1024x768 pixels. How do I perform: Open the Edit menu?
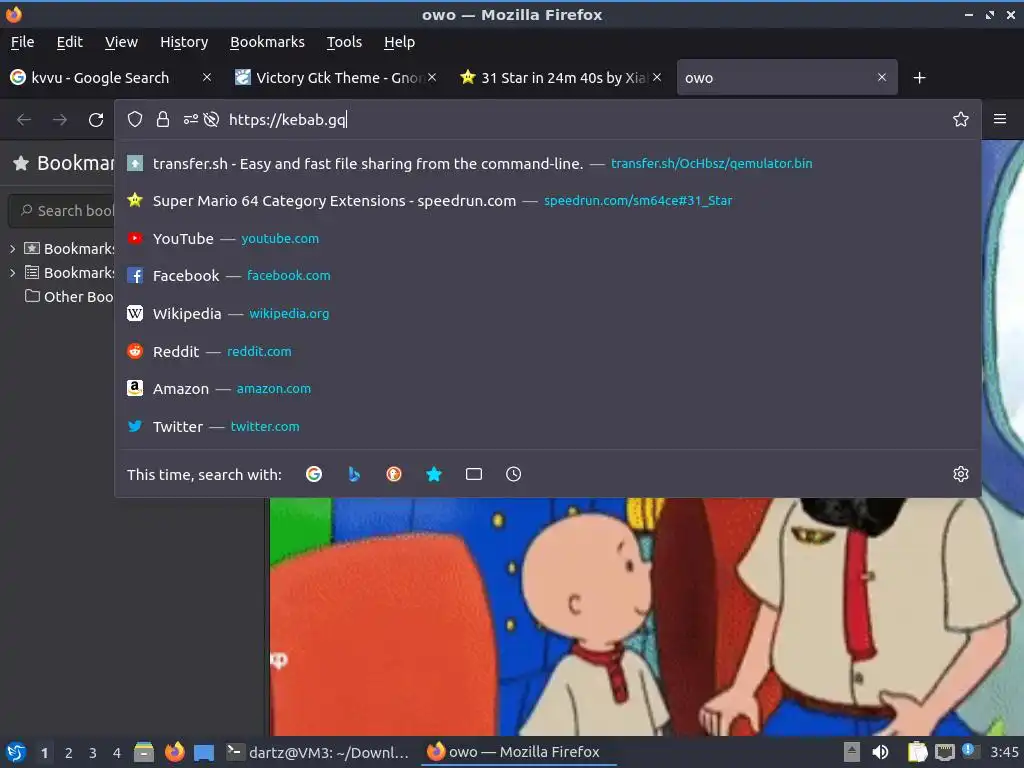(69, 42)
